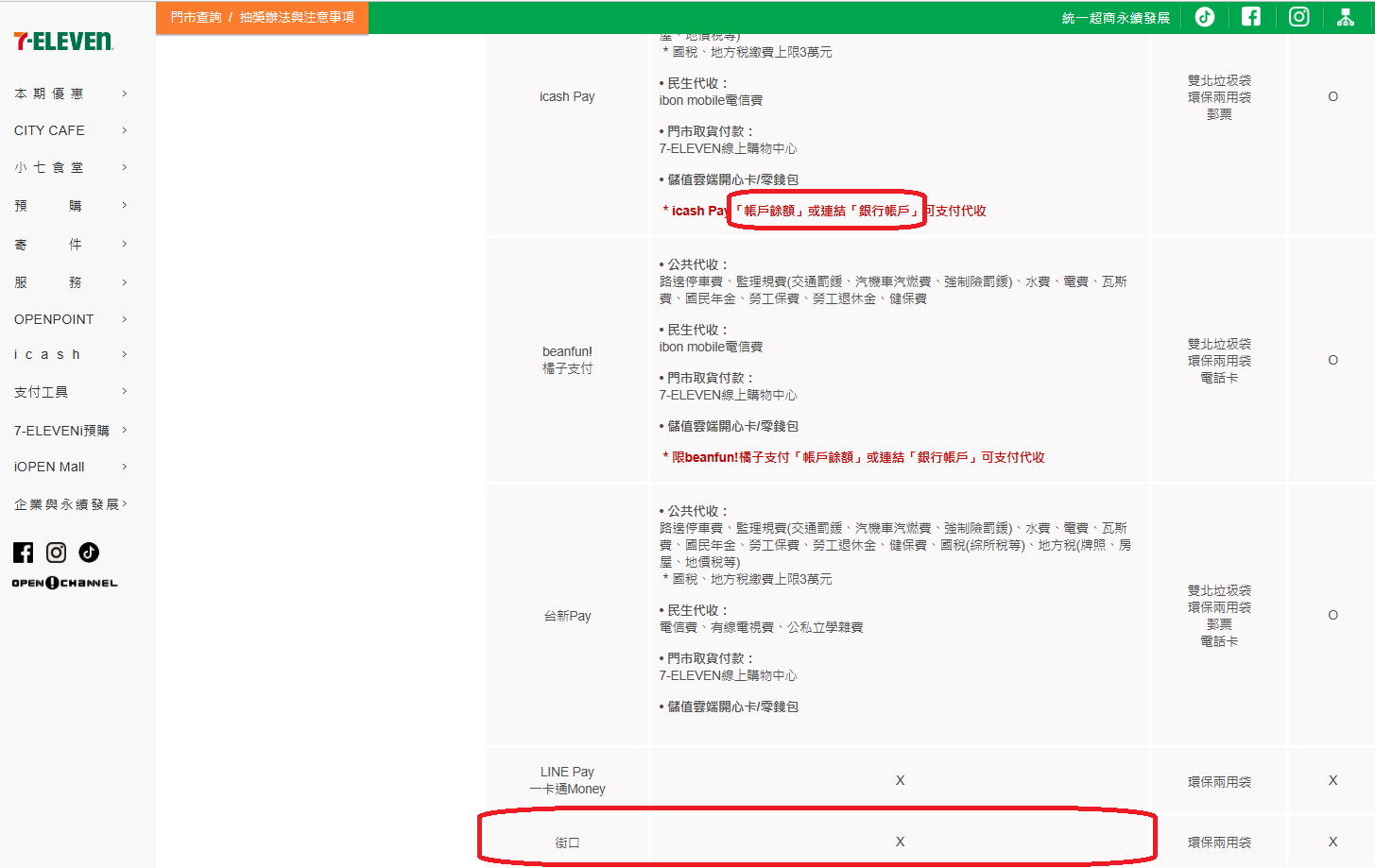
Task: Open 企業與永續發展 in sidebar
Action: point(67,504)
